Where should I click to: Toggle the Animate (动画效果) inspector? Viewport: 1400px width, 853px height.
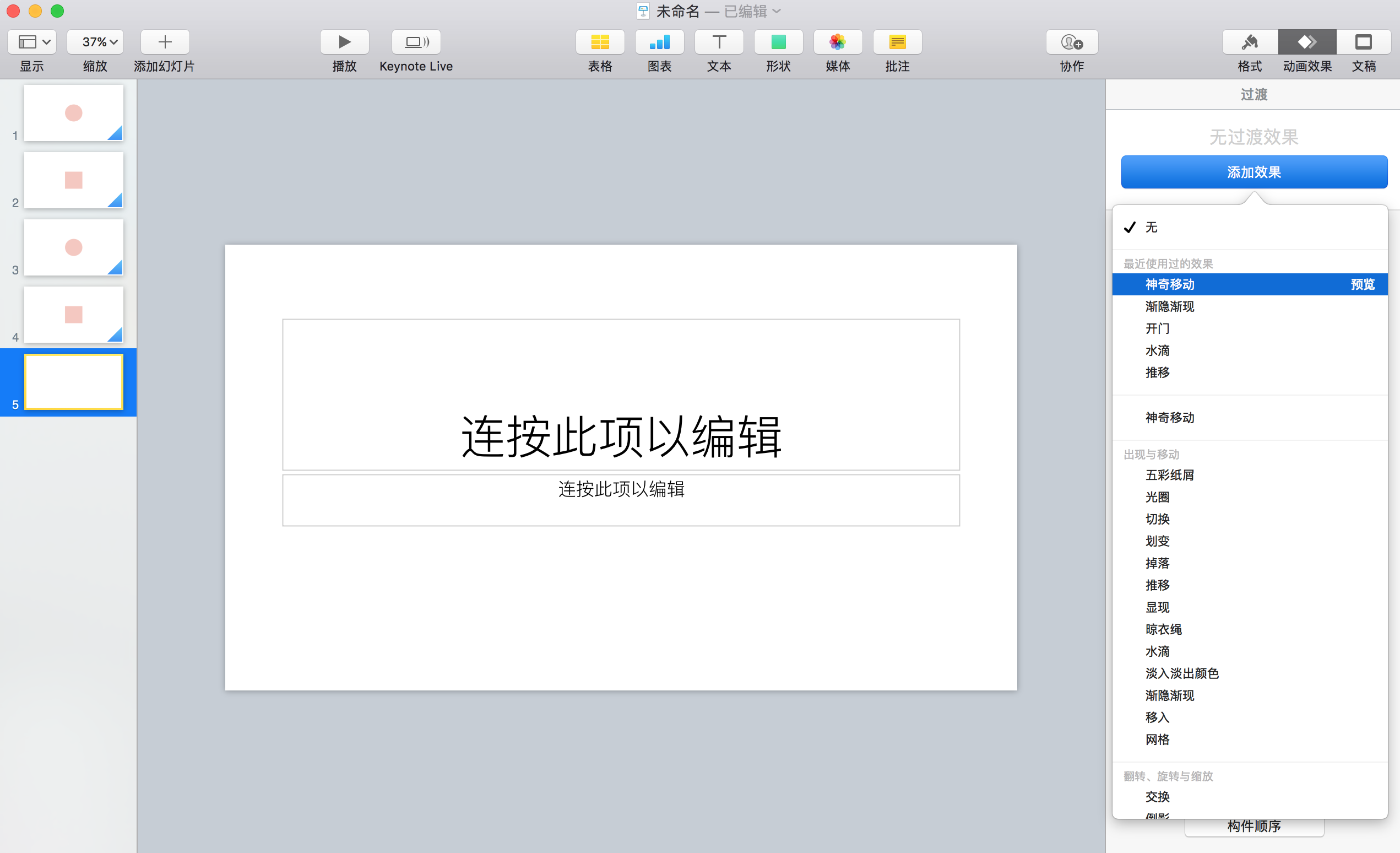click(1307, 42)
